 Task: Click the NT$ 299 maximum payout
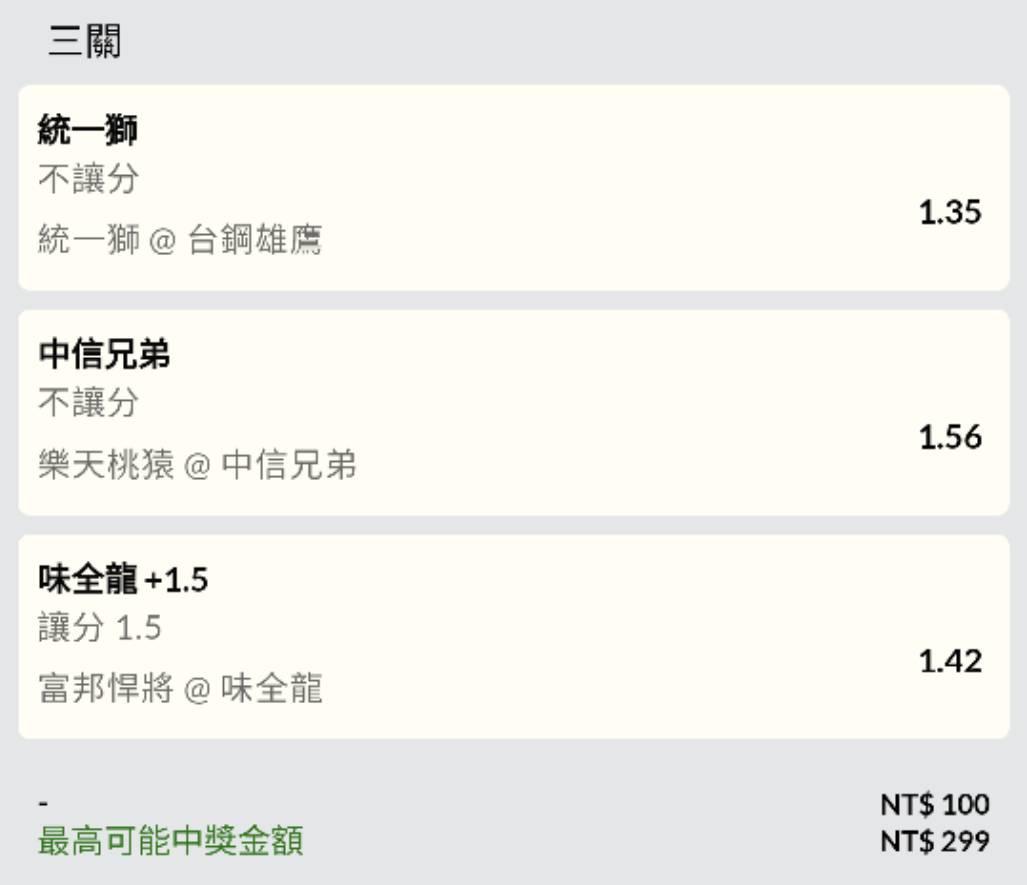click(x=935, y=842)
